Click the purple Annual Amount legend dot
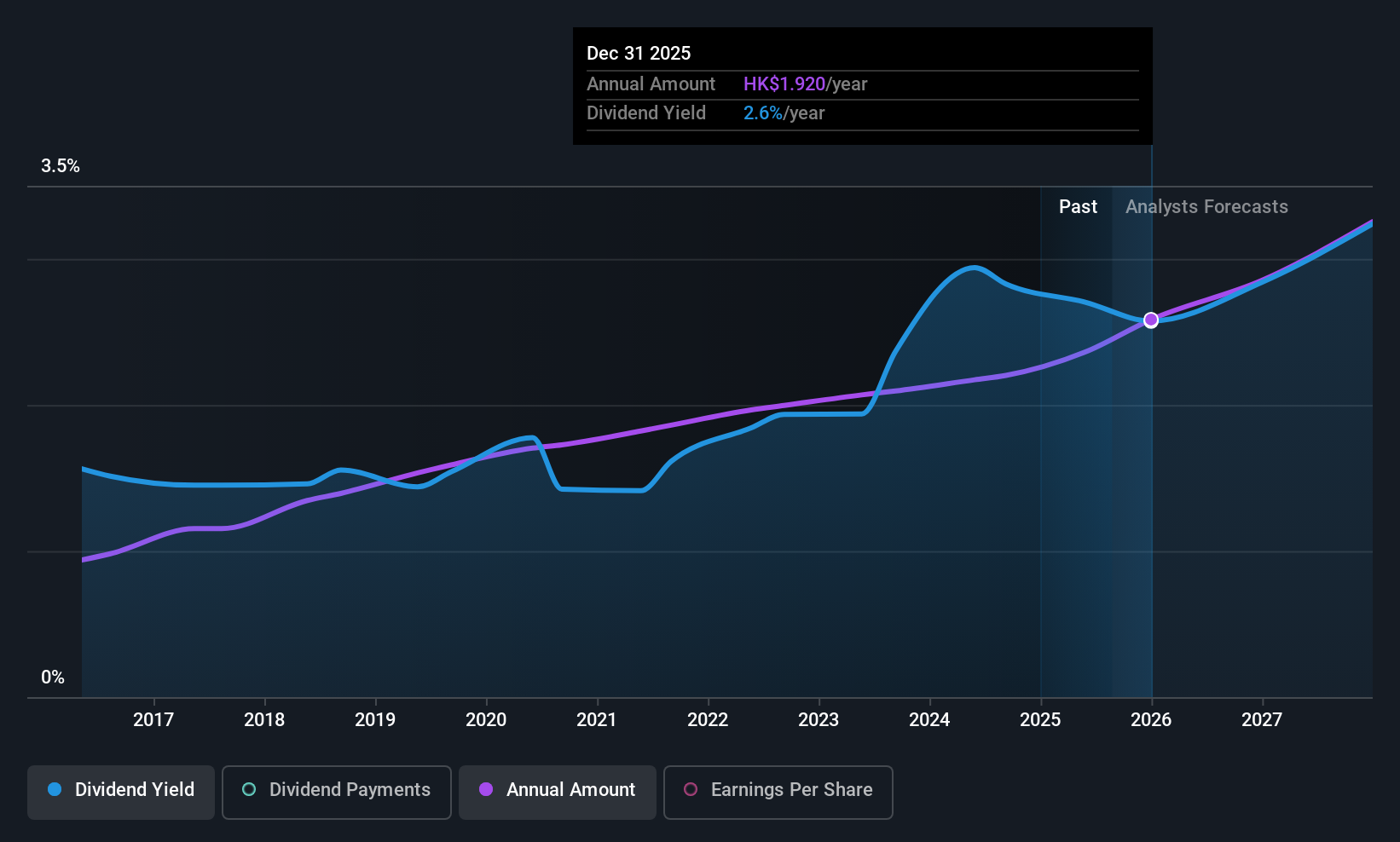Image resolution: width=1400 pixels, height=842 pixels. click(486, 789)
